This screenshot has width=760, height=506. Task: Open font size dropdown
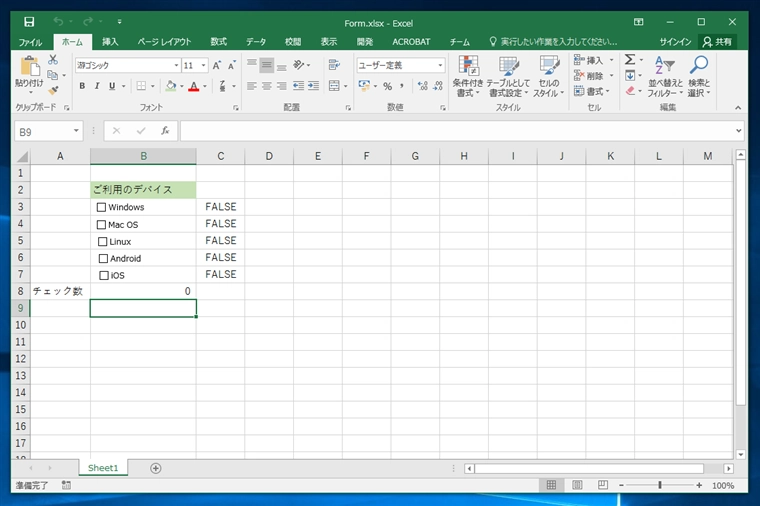pos(204,65)
